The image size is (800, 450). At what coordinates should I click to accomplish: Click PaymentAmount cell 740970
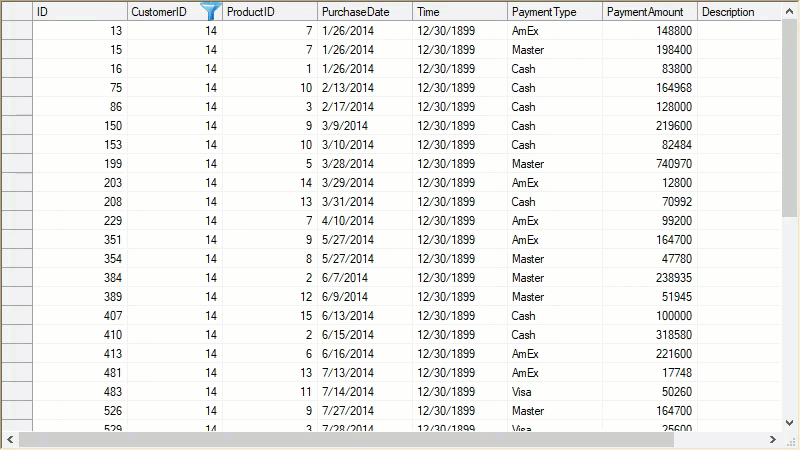tap(649, 164)
